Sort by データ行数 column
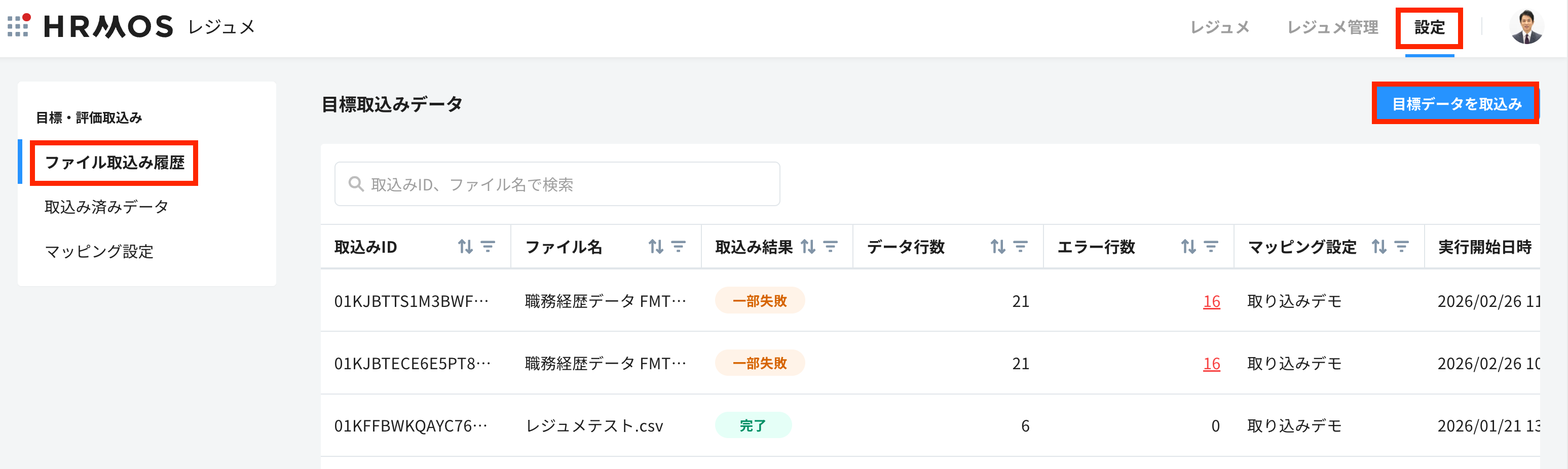The height and width of the screenshot is (469, 1568). tap(998, 246)
